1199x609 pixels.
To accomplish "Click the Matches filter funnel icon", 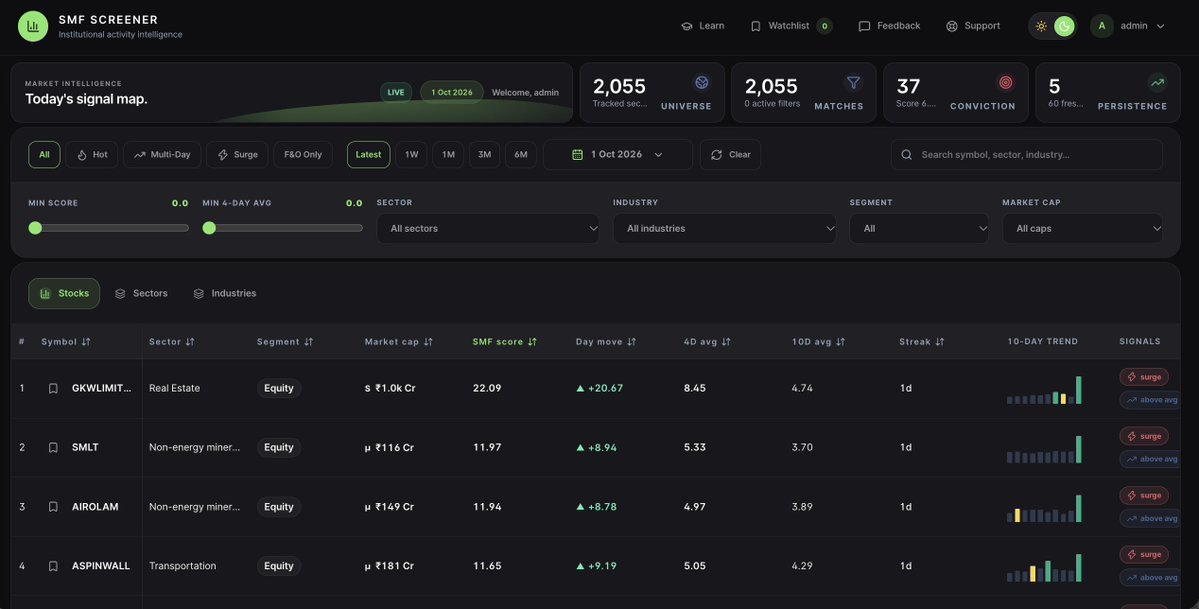I will pyautogui.click(x=853, y=82).
